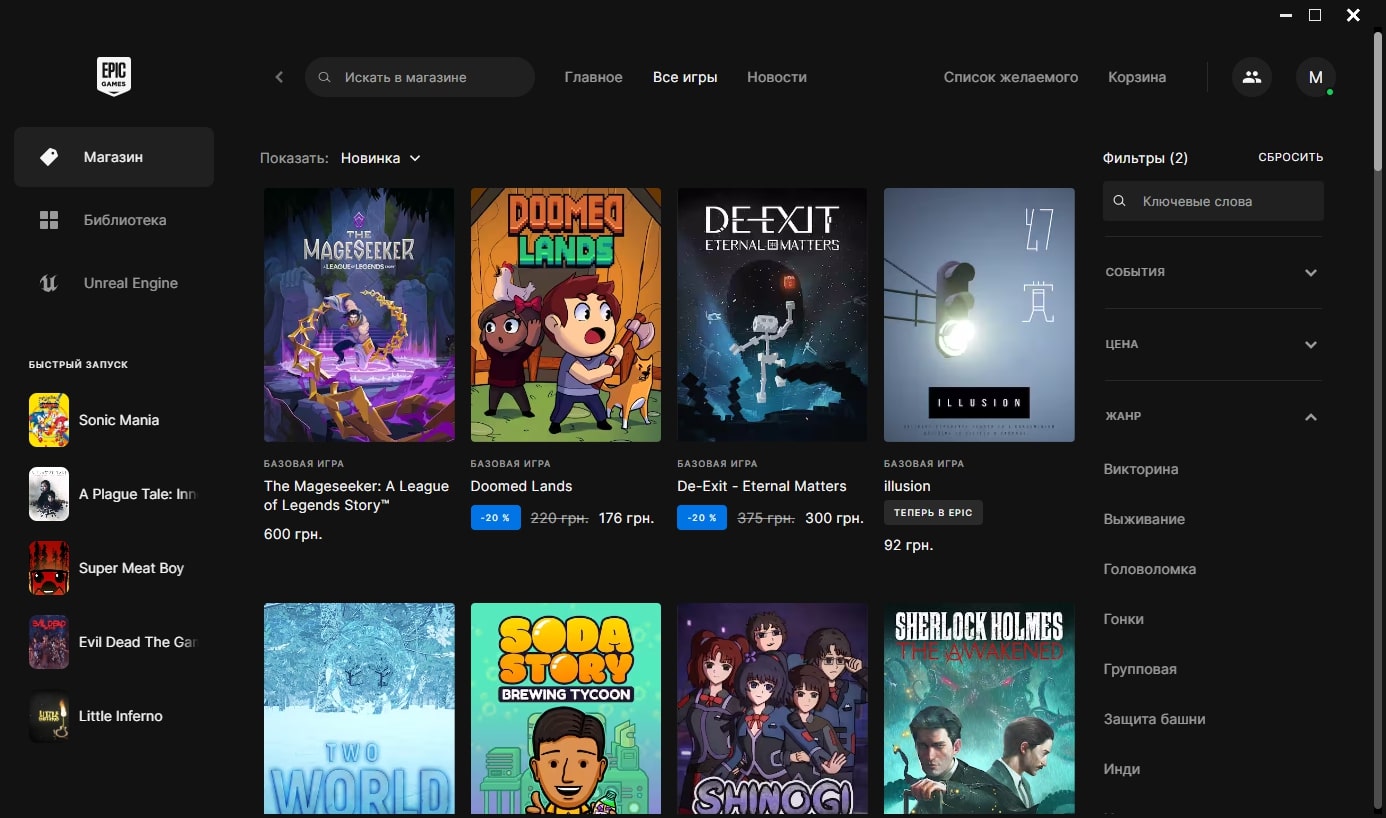
Task: Click the 176 грн. discounted price
Action: point(626,518)
